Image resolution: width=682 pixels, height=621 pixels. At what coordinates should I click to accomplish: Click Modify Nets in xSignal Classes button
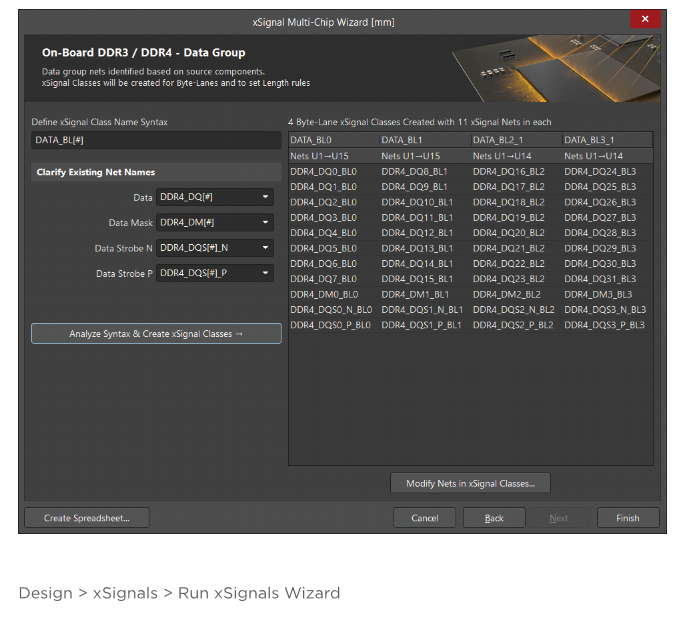point(470,484)
